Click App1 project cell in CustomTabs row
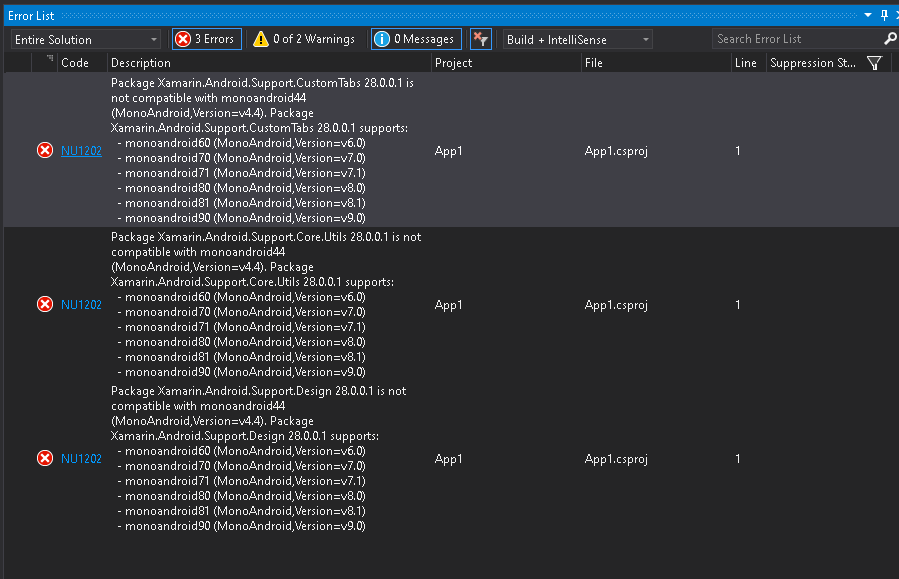The image size is (899, 579). coord(448,151)
